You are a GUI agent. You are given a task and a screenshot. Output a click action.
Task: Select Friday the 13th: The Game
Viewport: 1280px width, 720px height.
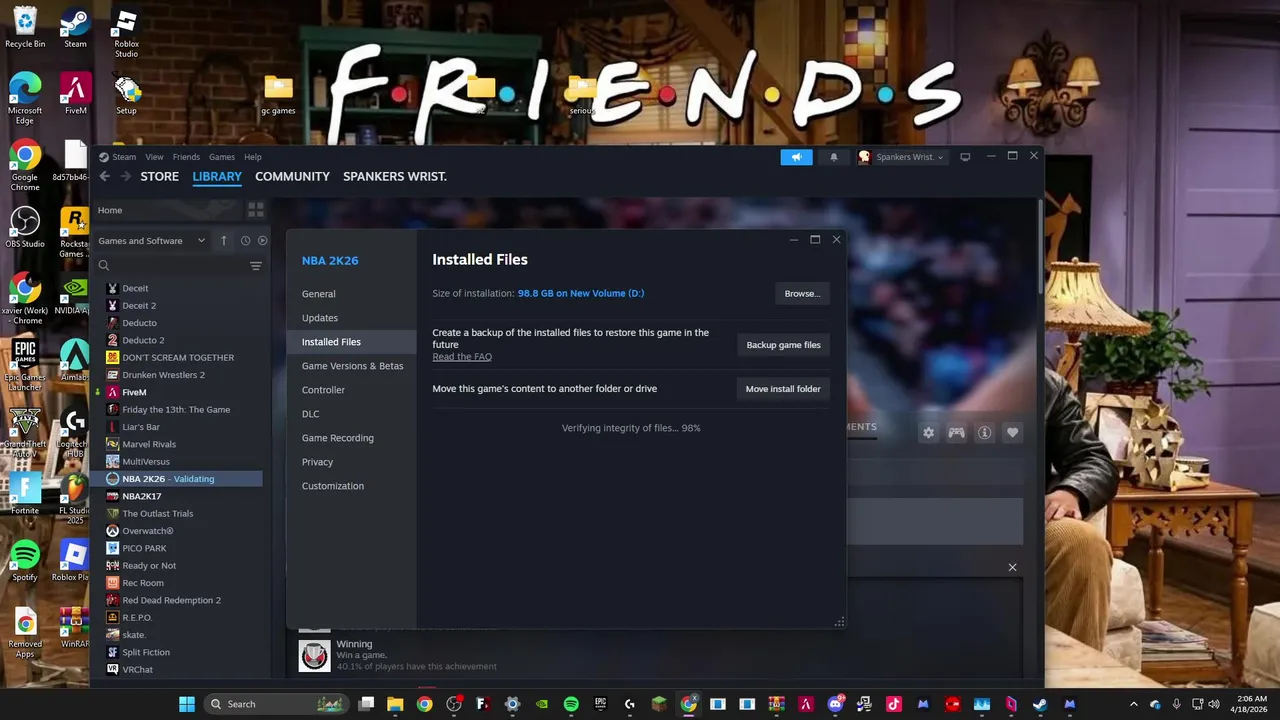(x=176, y=409)
